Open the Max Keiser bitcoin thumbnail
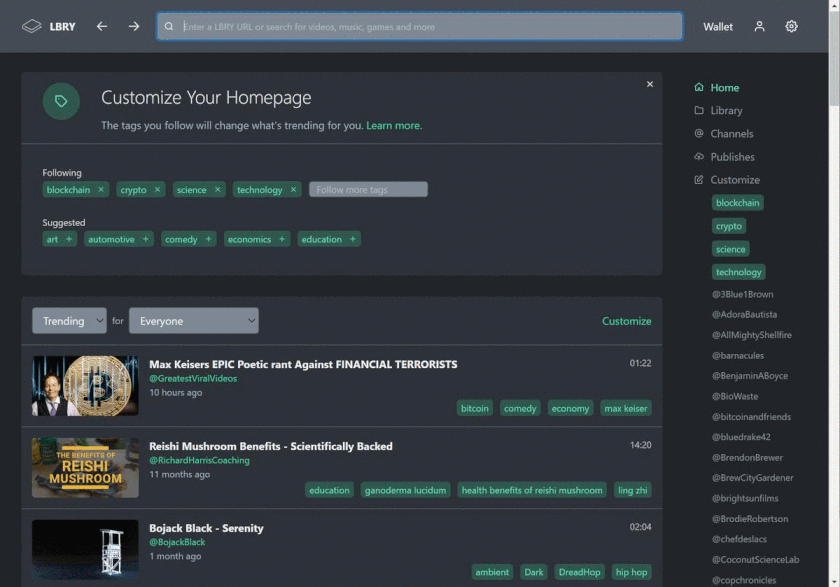840x587 pixels. click(85, 386)
